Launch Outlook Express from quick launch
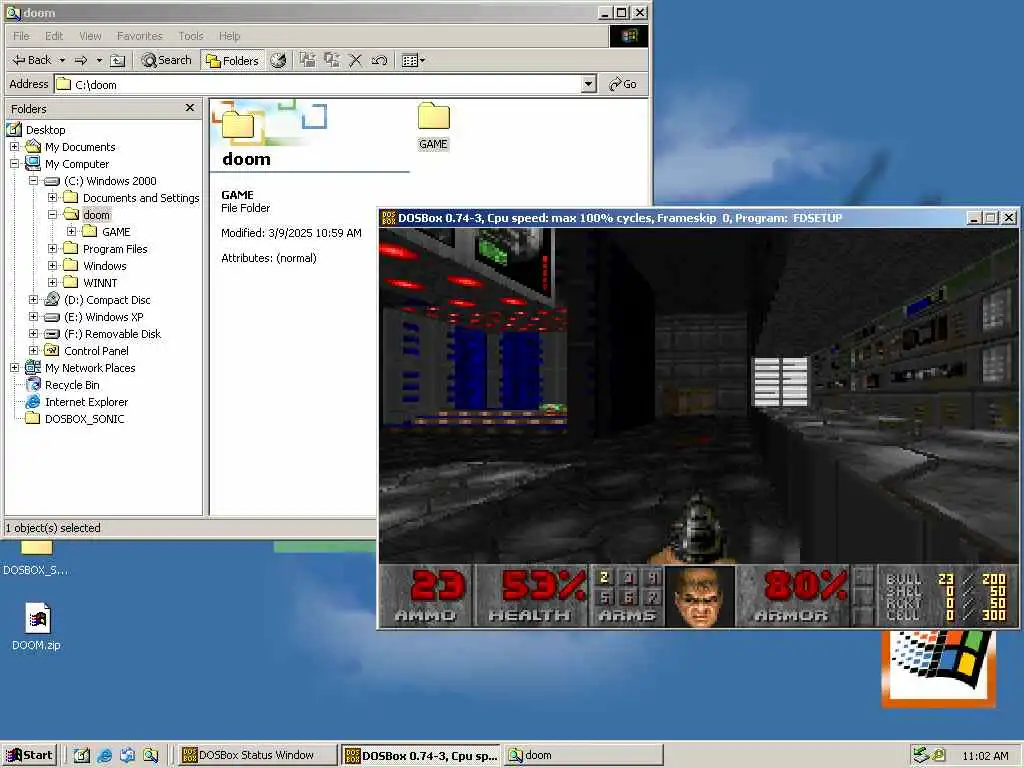Image resolution: width=1024 pixels, height=768 pixels. click(127, 756)
